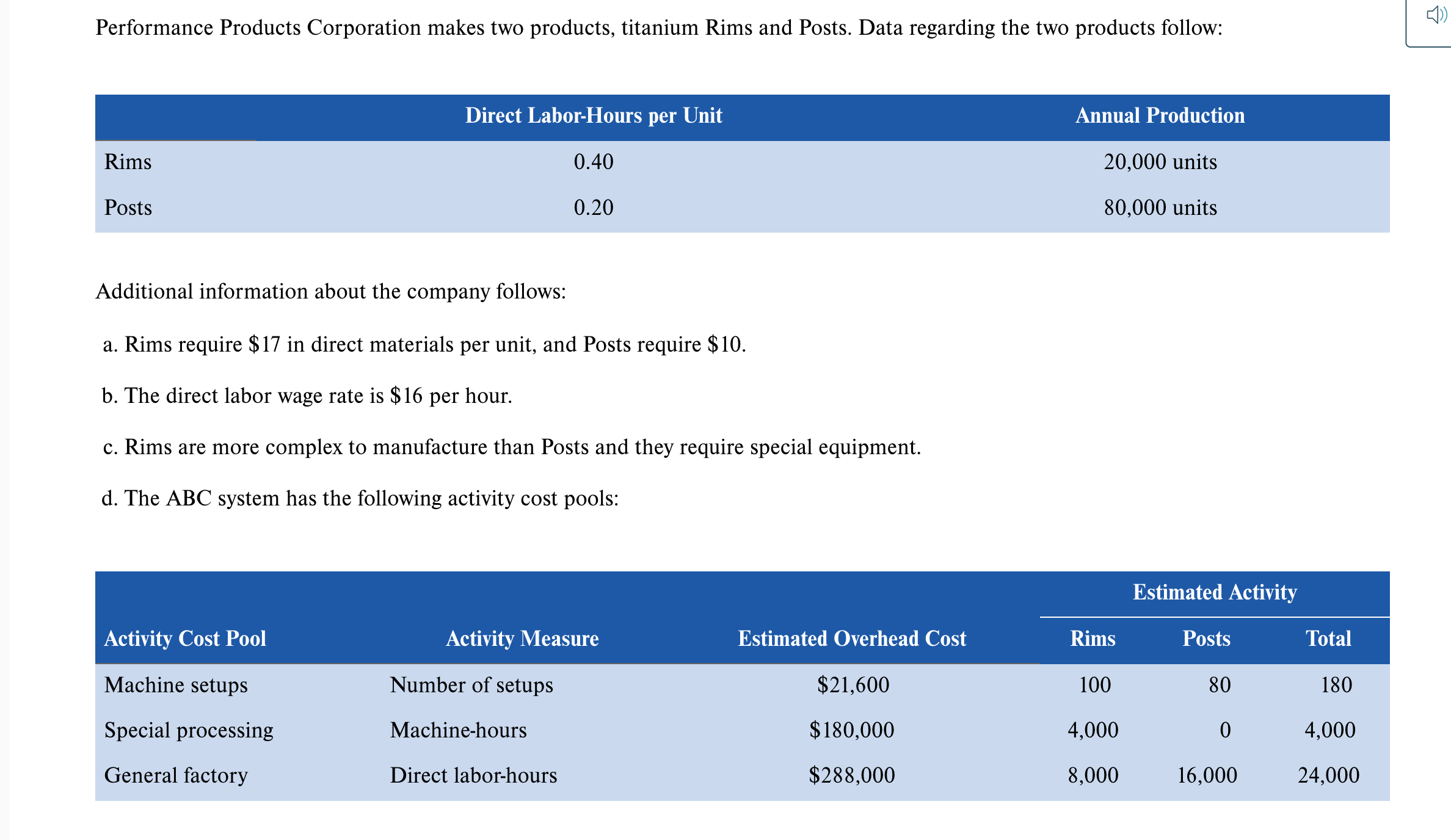Click the 'Machine setups' row label

[176, 685]
